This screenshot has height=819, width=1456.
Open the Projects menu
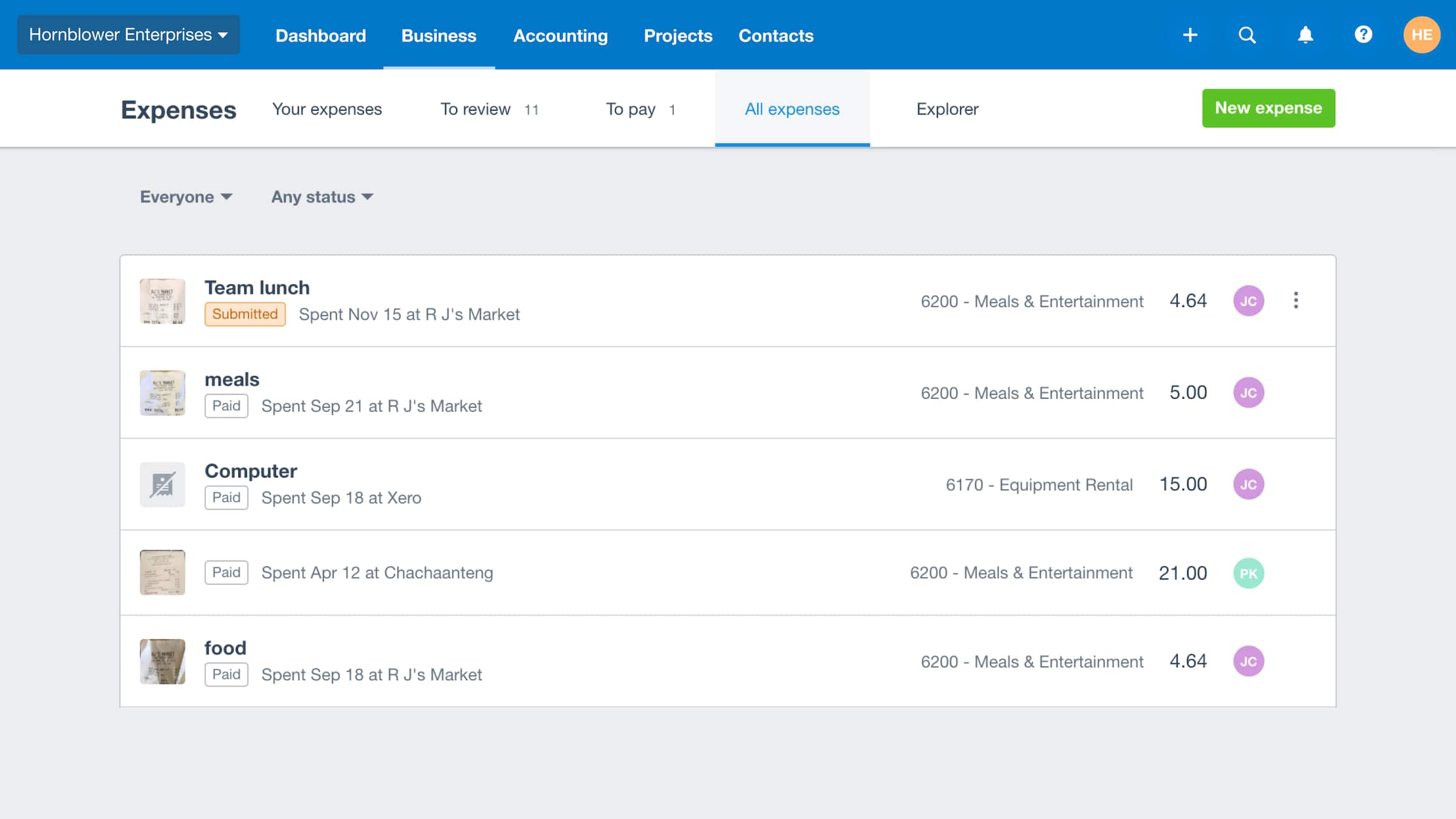tap(678, 35)
